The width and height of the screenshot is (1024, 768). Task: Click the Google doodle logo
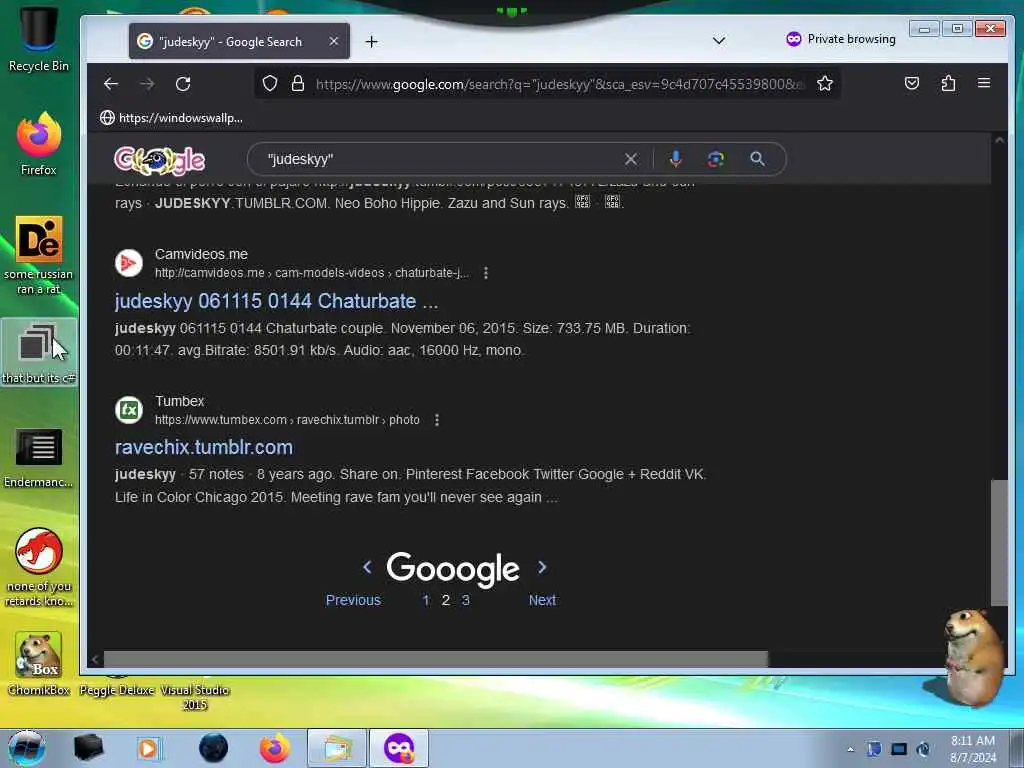[159, 160]
